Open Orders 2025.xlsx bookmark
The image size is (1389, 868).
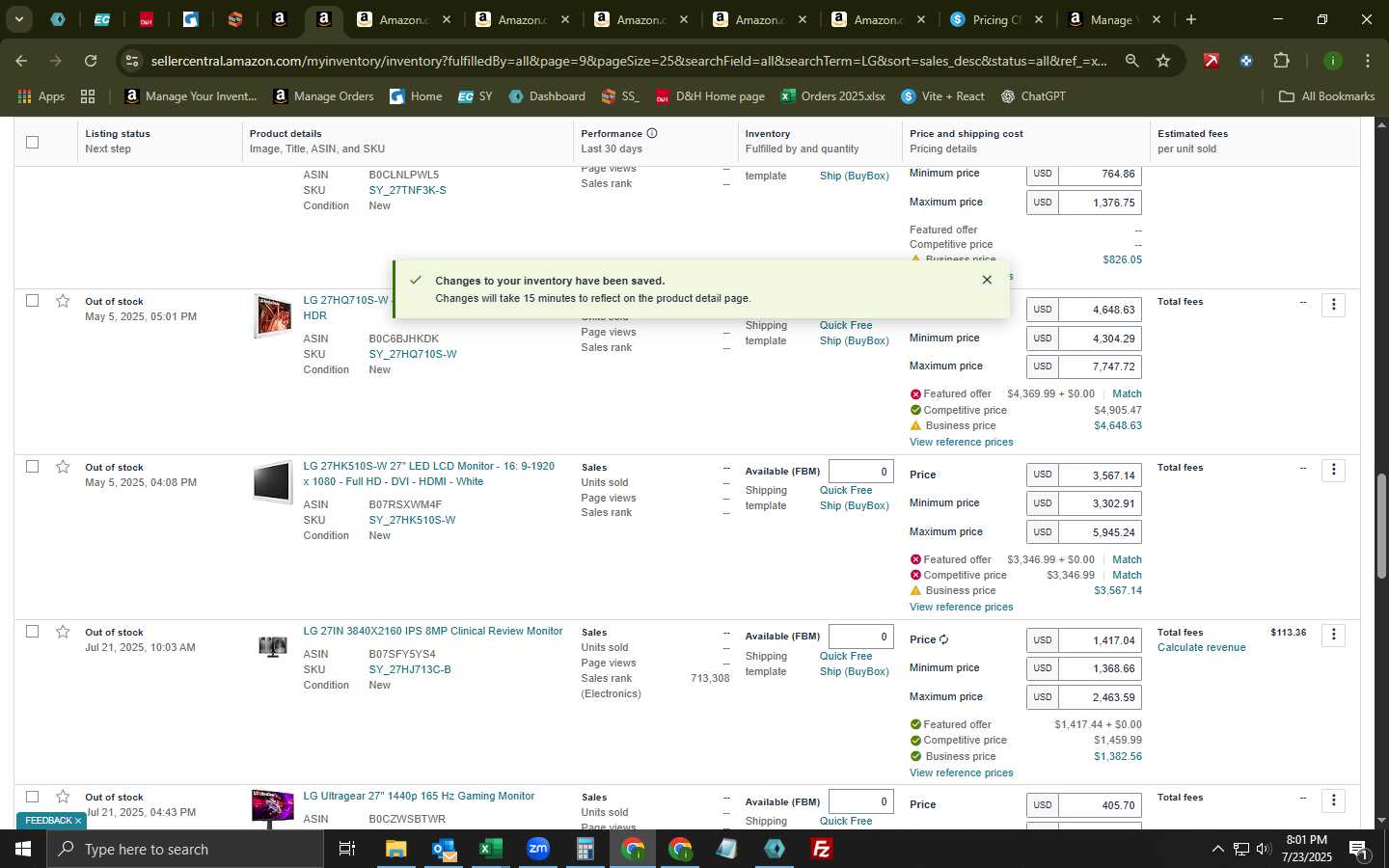tap(832, 96)
